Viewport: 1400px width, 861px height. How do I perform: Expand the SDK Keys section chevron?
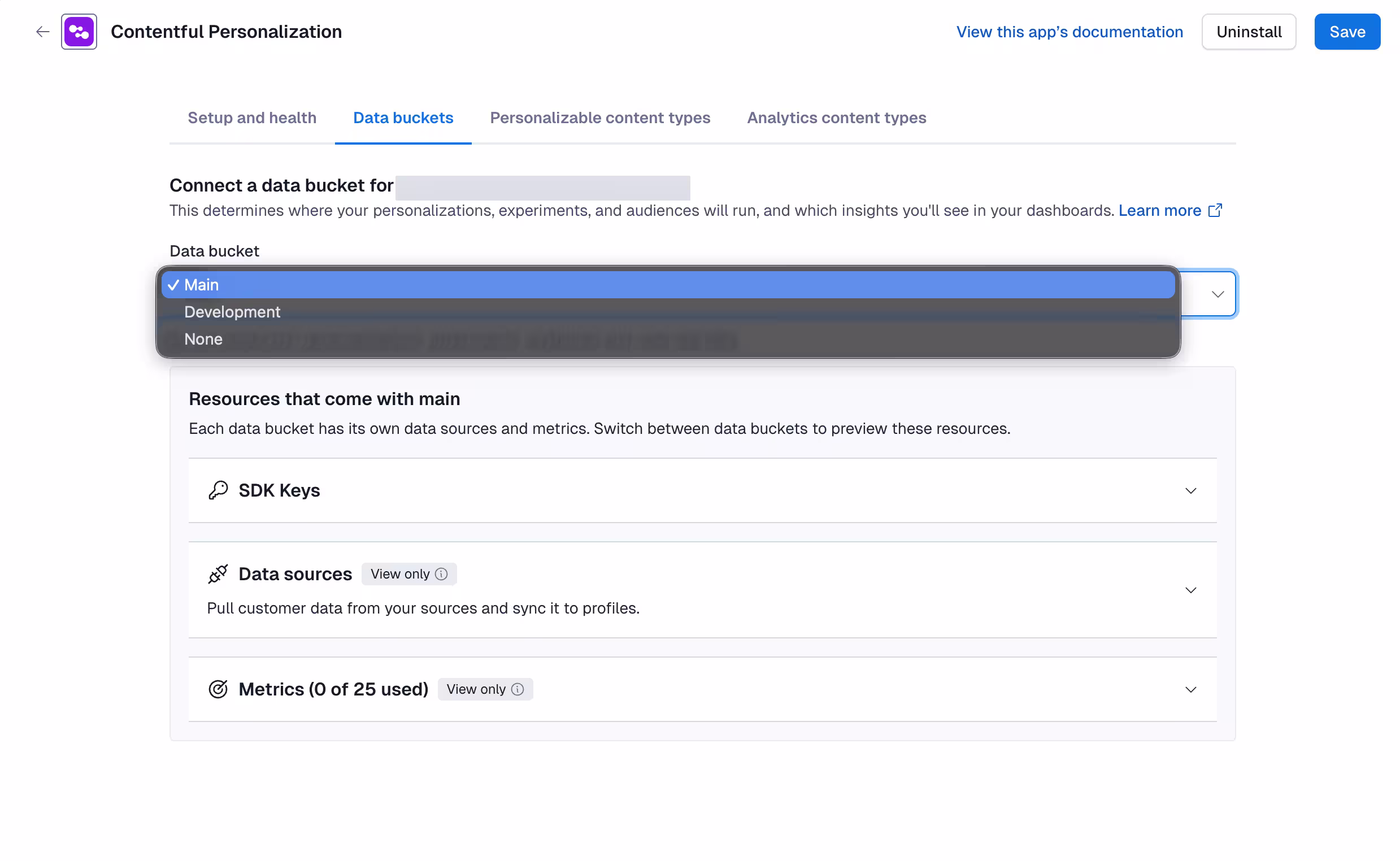point(1190,491)
